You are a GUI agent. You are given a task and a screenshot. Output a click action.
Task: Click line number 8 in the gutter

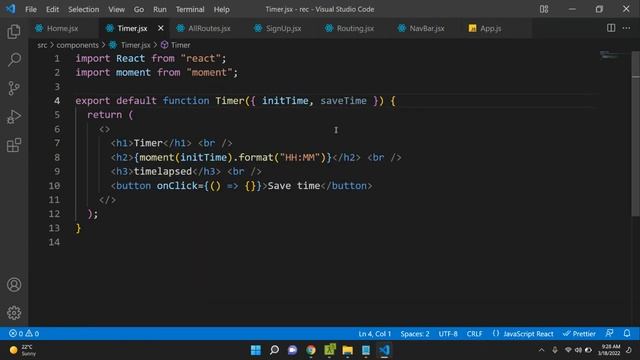[57, 157]
